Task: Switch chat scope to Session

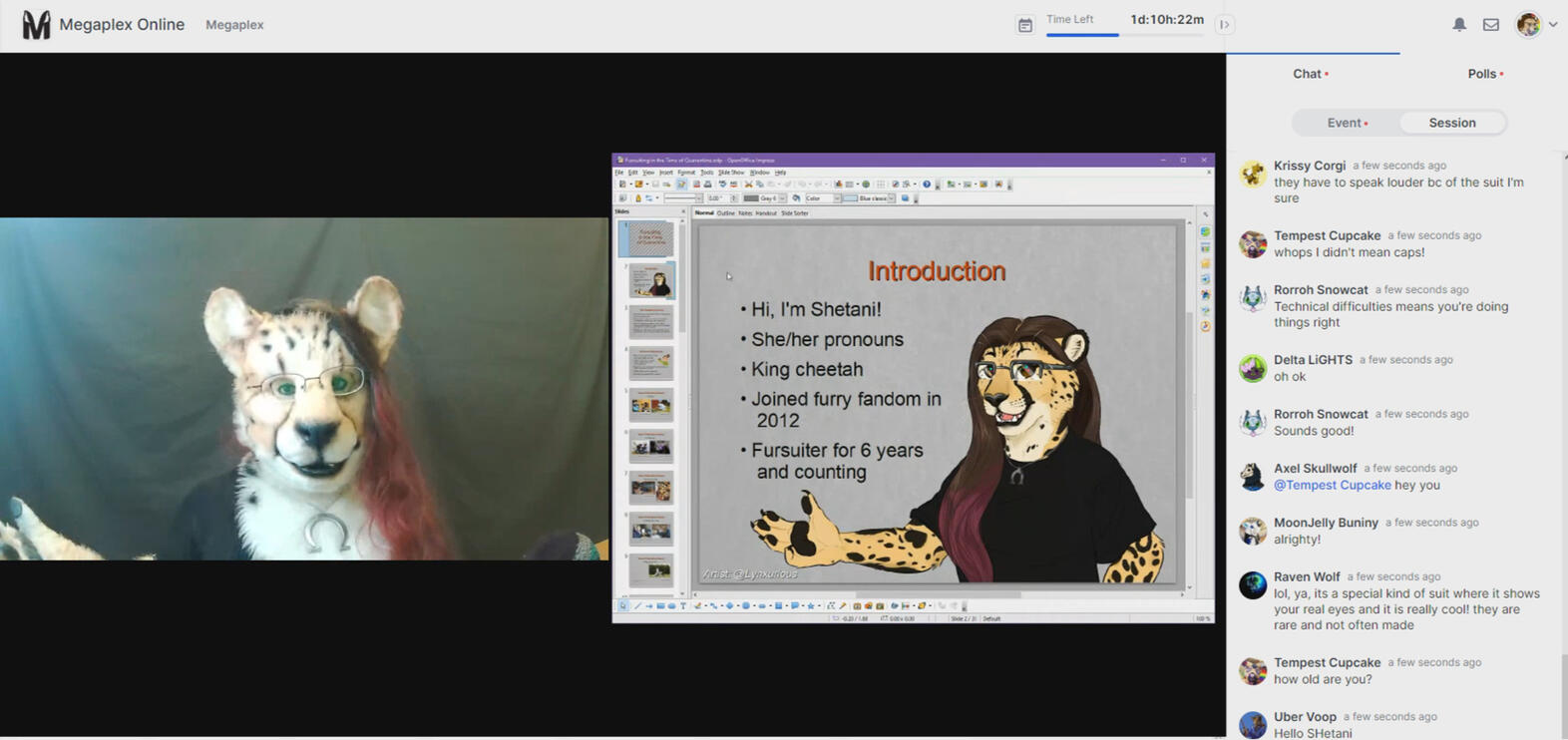Action: click(1451, 123)
